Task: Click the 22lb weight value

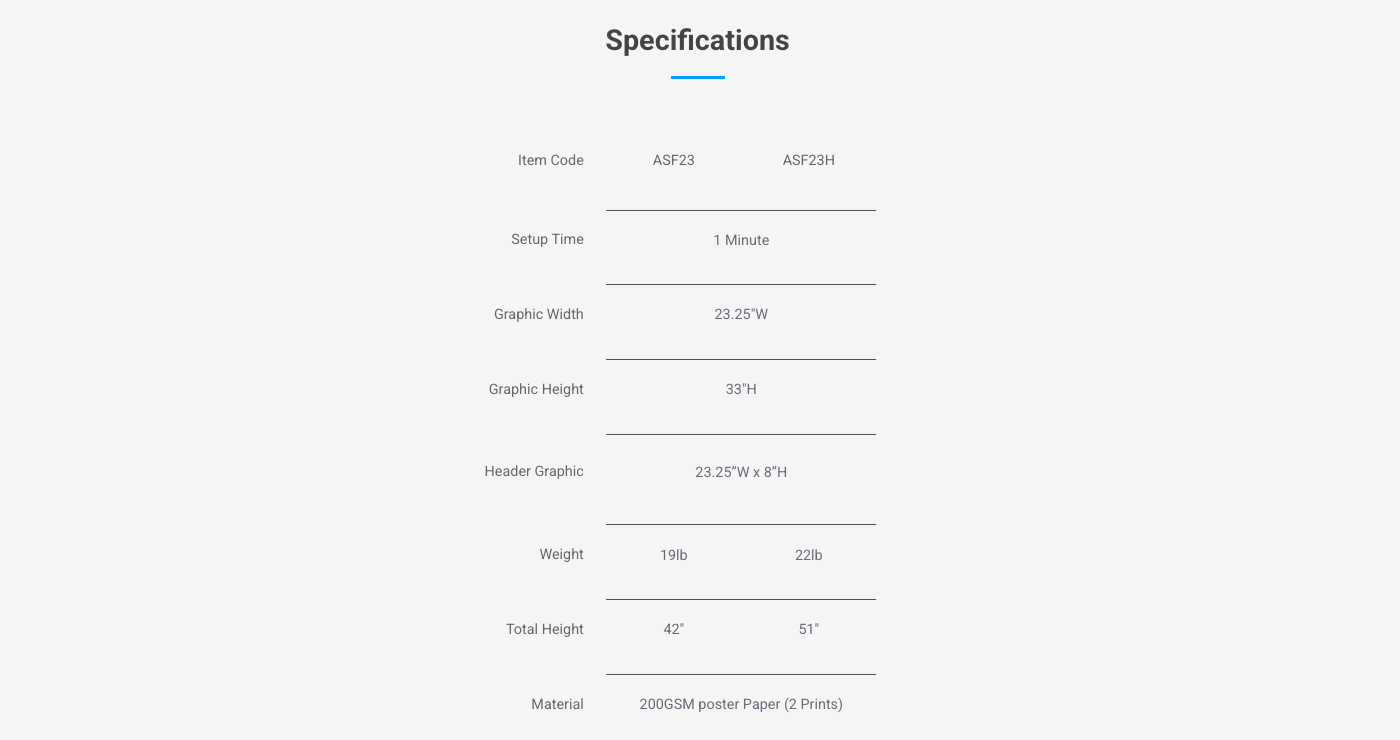Action: point(808,555)
